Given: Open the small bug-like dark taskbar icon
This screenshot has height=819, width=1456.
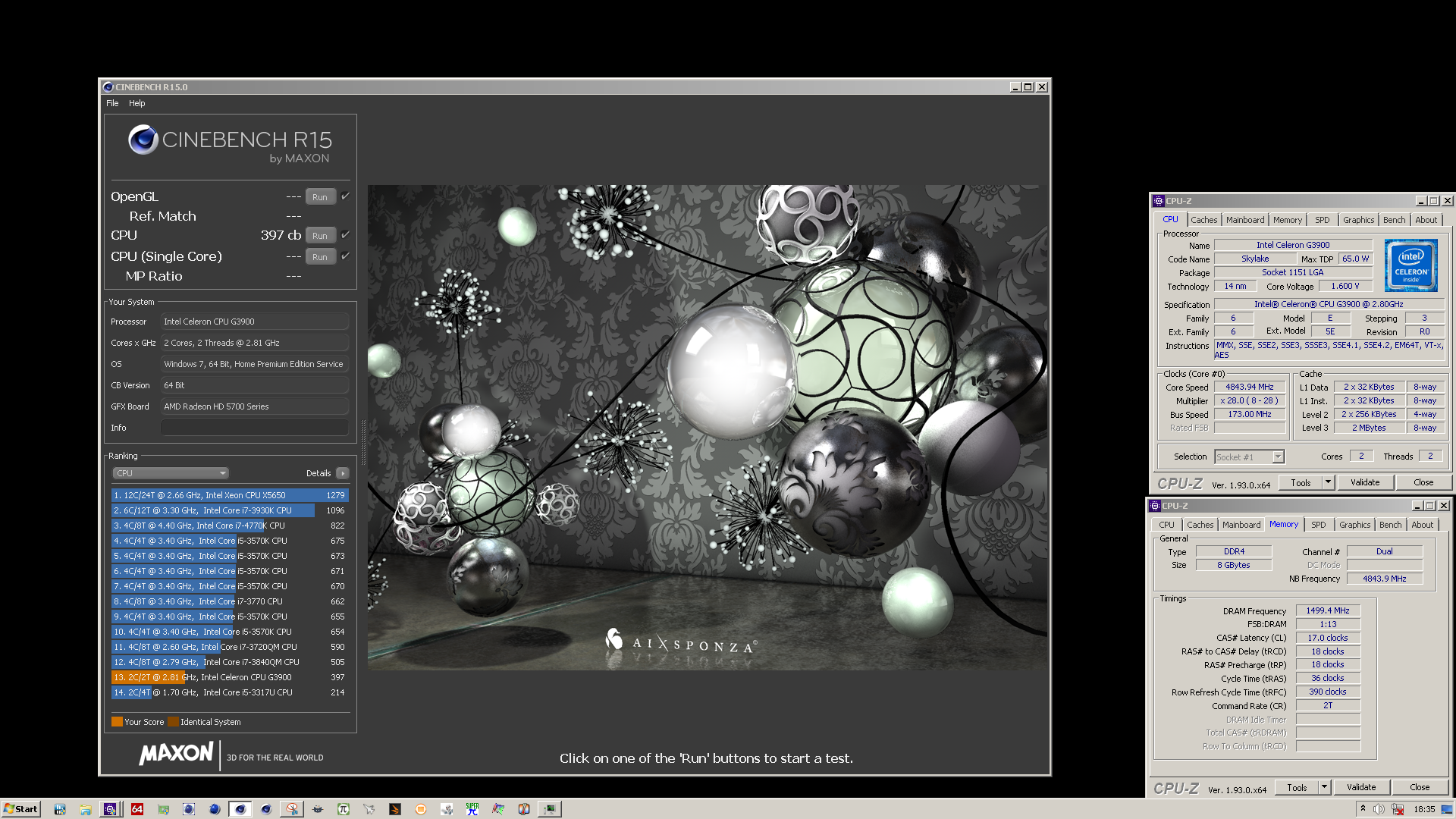Looking at the screenshot, I should [x=318, y=809].
